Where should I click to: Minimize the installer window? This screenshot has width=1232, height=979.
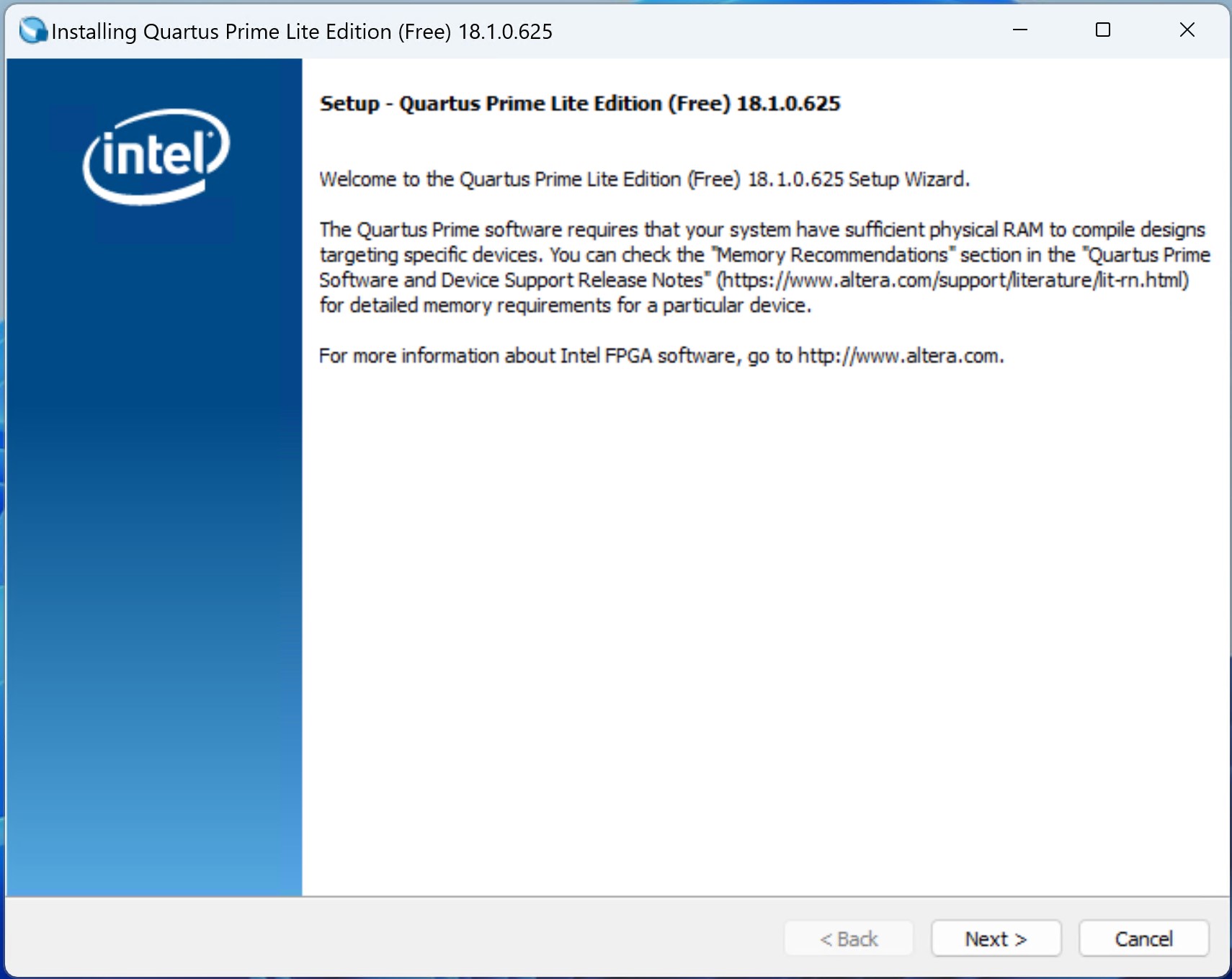coord(1020,30)
